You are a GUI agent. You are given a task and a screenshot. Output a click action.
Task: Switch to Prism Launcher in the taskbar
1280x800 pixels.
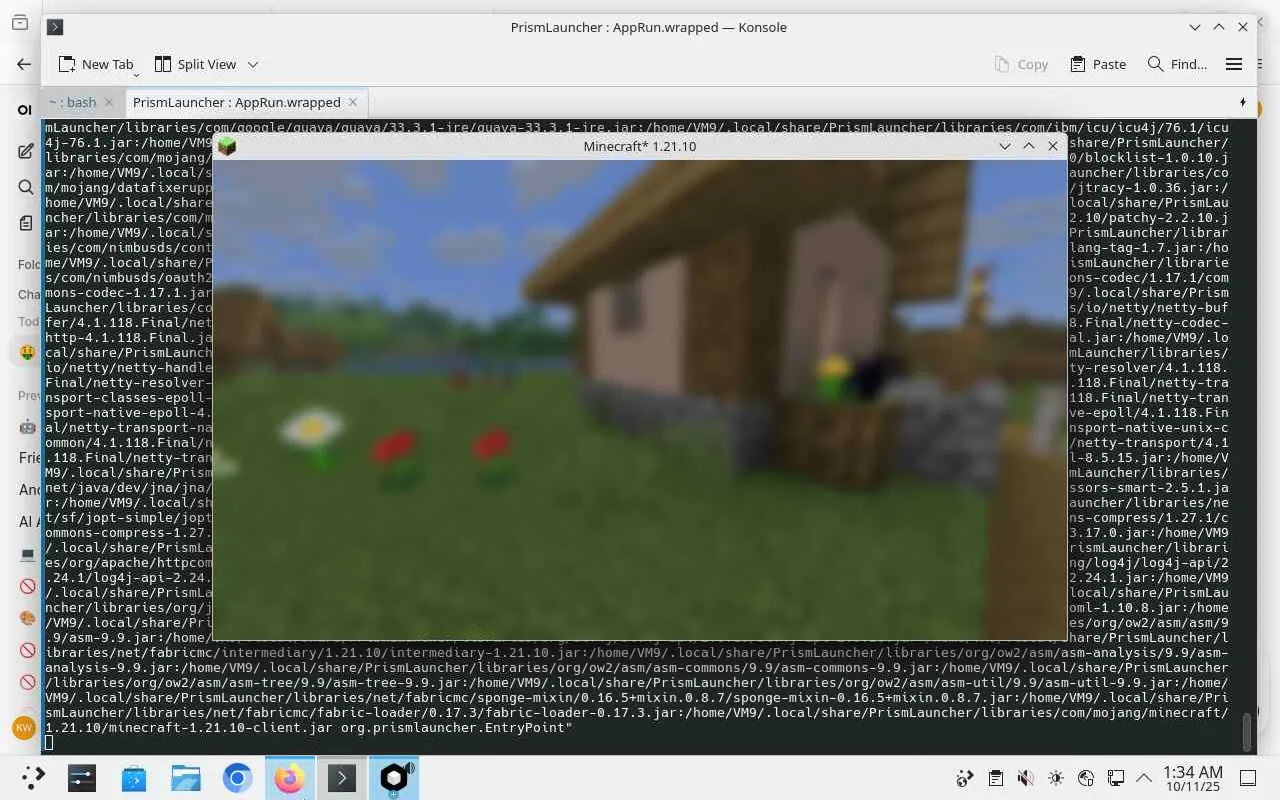tap(393, 778)
